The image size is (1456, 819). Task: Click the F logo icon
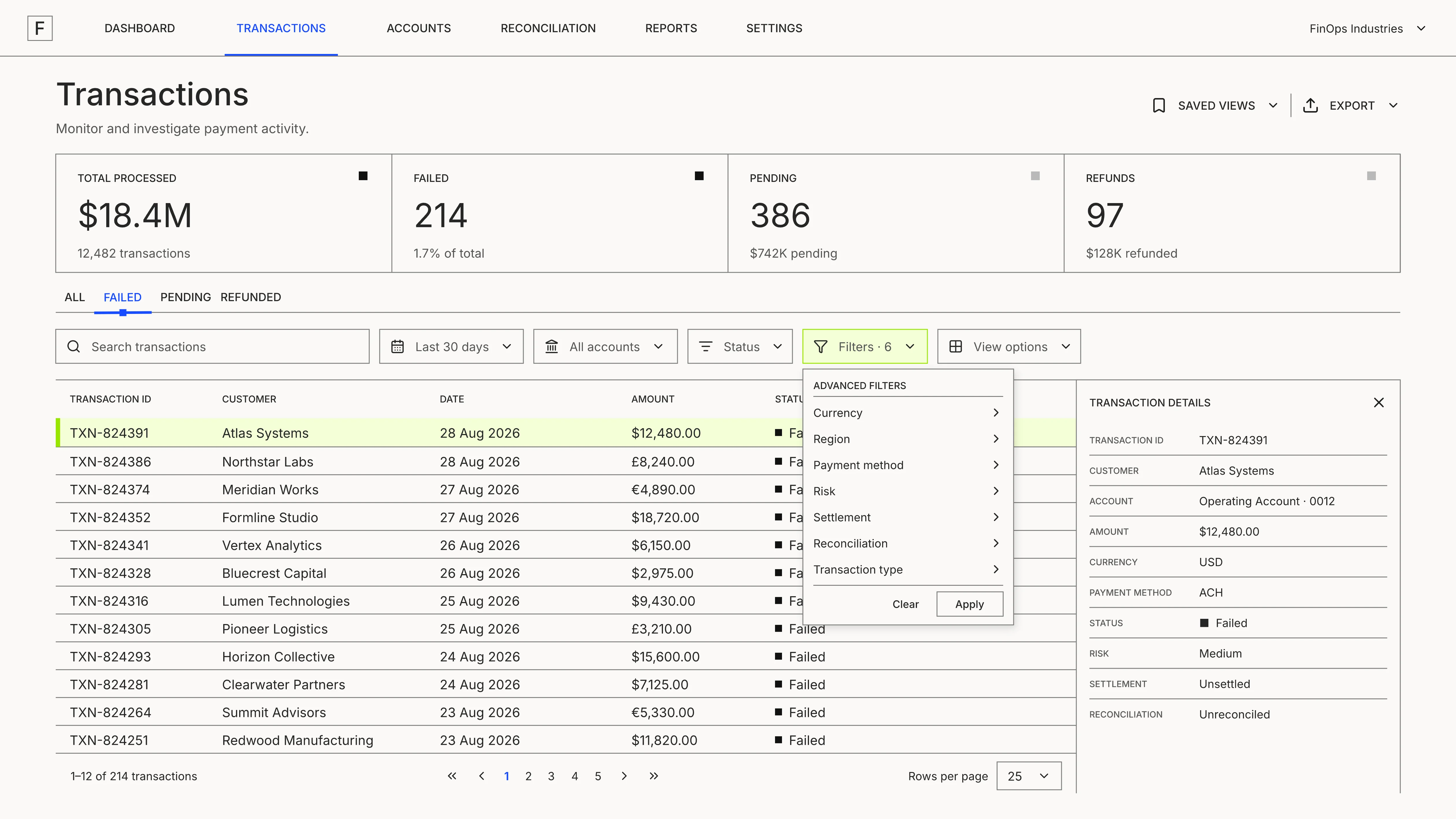[x=39, y=28]
